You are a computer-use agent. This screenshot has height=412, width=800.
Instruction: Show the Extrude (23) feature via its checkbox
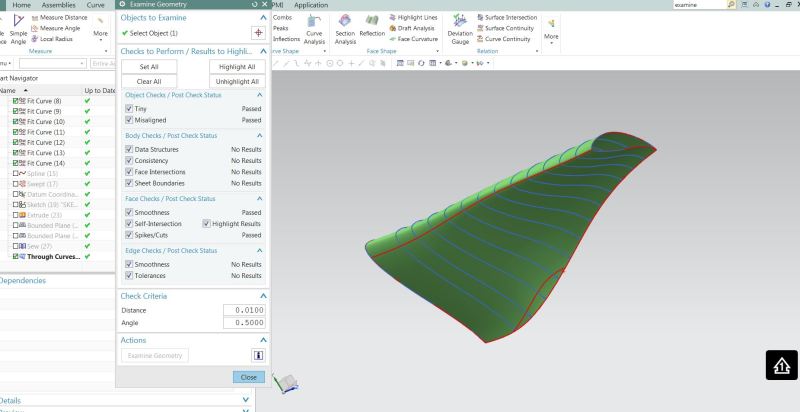[16, 215]
